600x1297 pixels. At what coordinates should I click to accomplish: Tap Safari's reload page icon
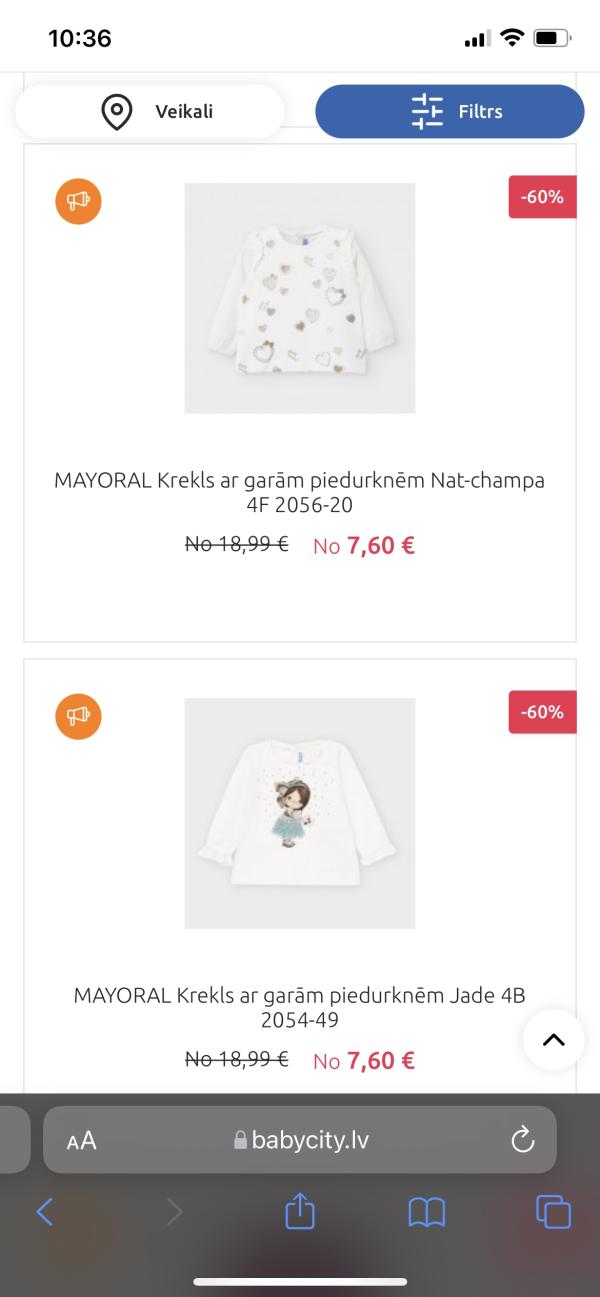pos(522,1140)
